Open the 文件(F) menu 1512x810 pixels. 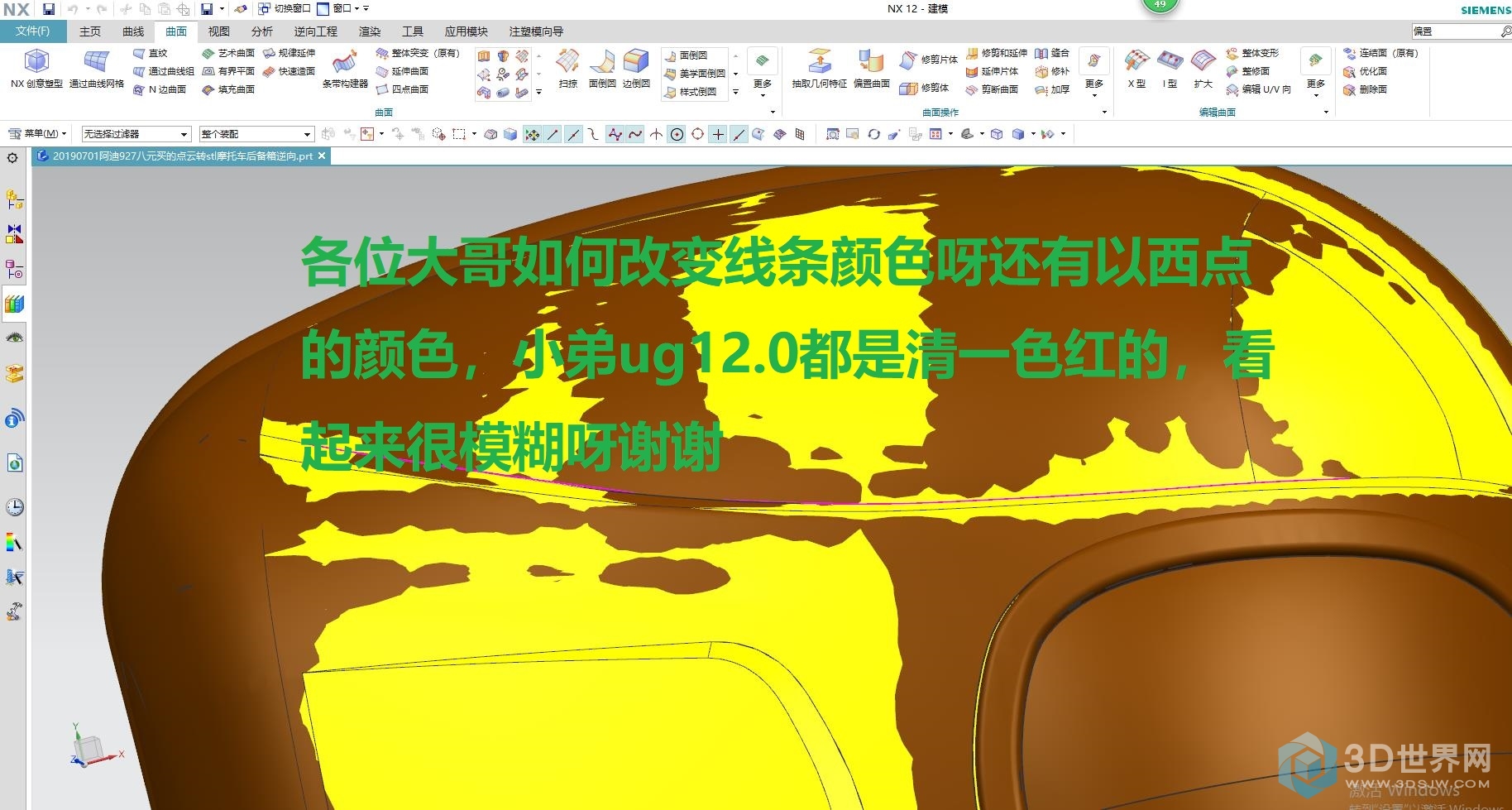coord(32,31)
